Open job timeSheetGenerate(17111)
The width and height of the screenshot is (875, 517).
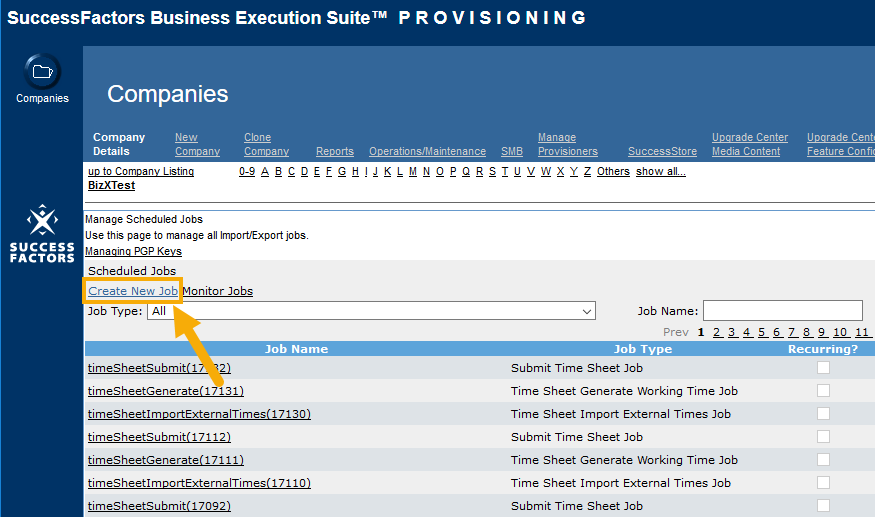pos(166,459)
